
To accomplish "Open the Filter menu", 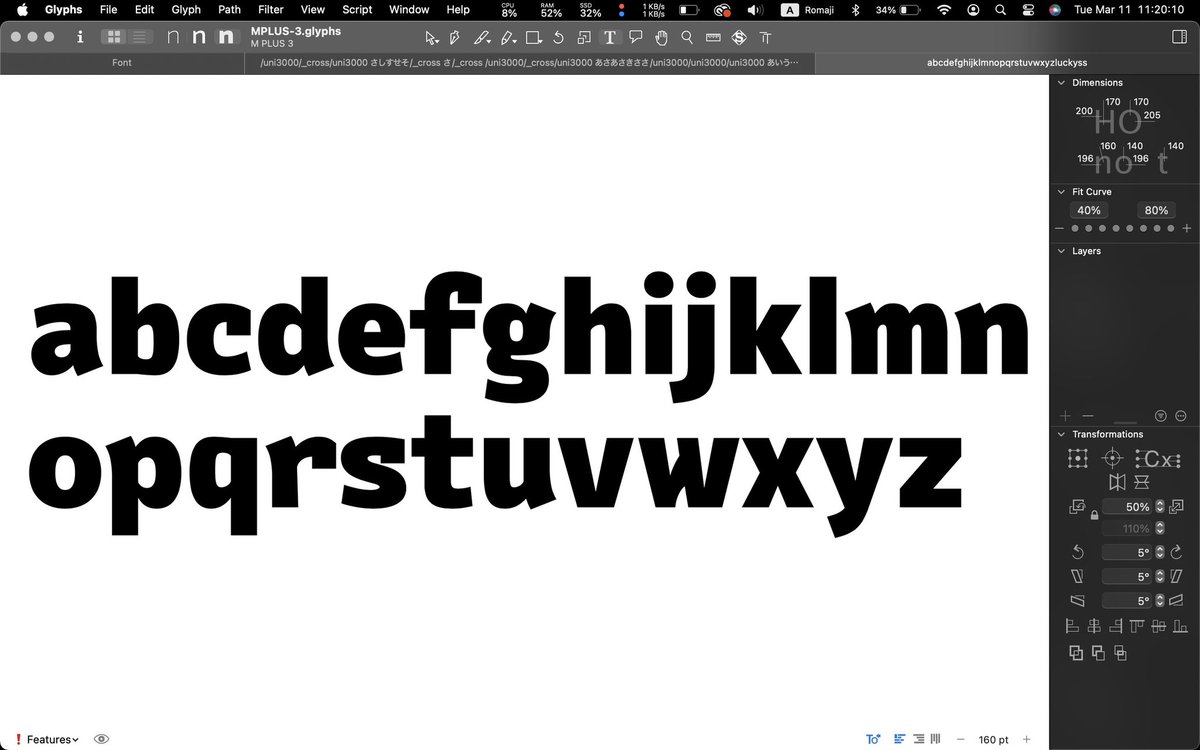I will [270, 9].
